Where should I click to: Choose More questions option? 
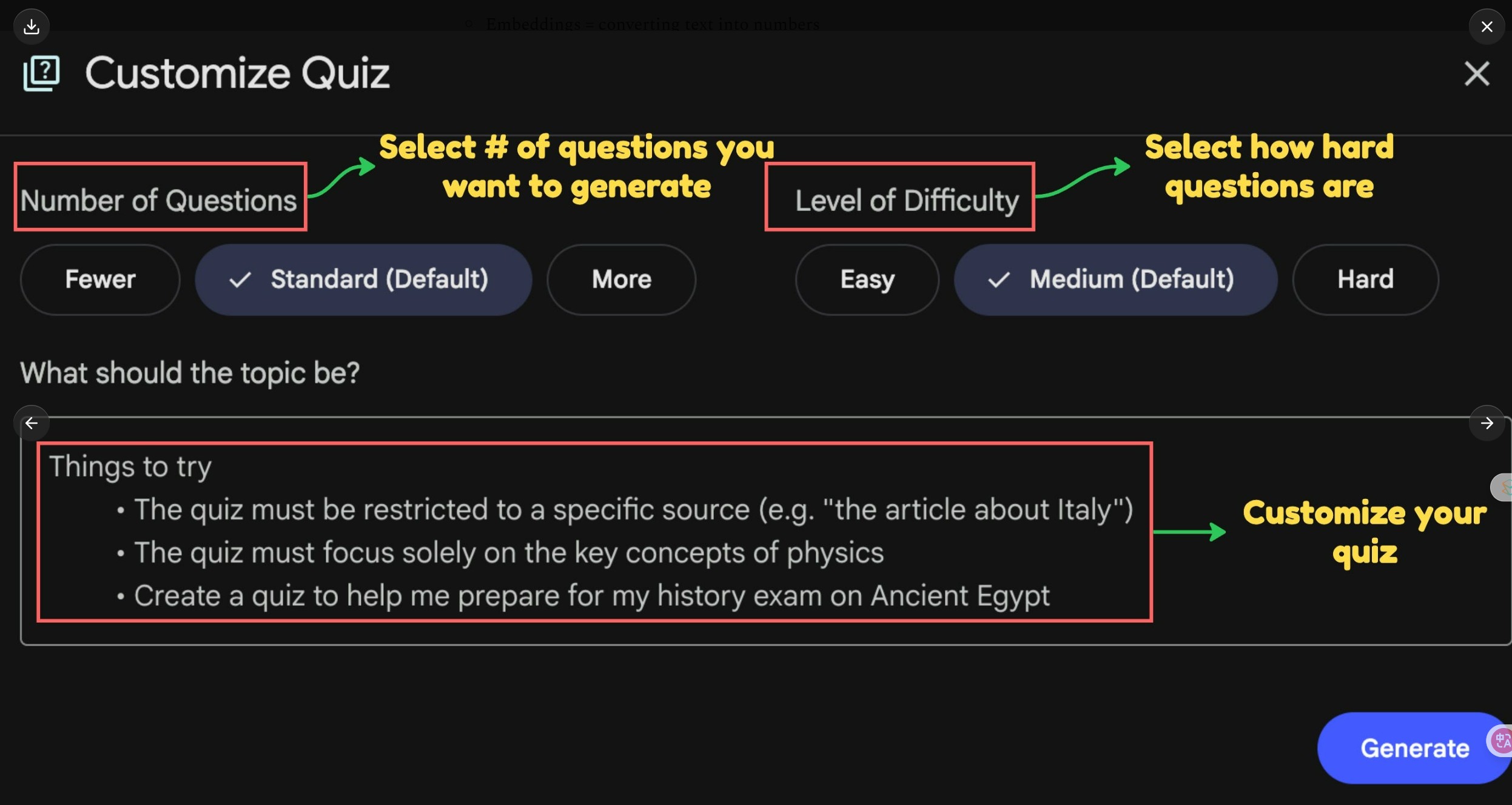coord(621,279)
